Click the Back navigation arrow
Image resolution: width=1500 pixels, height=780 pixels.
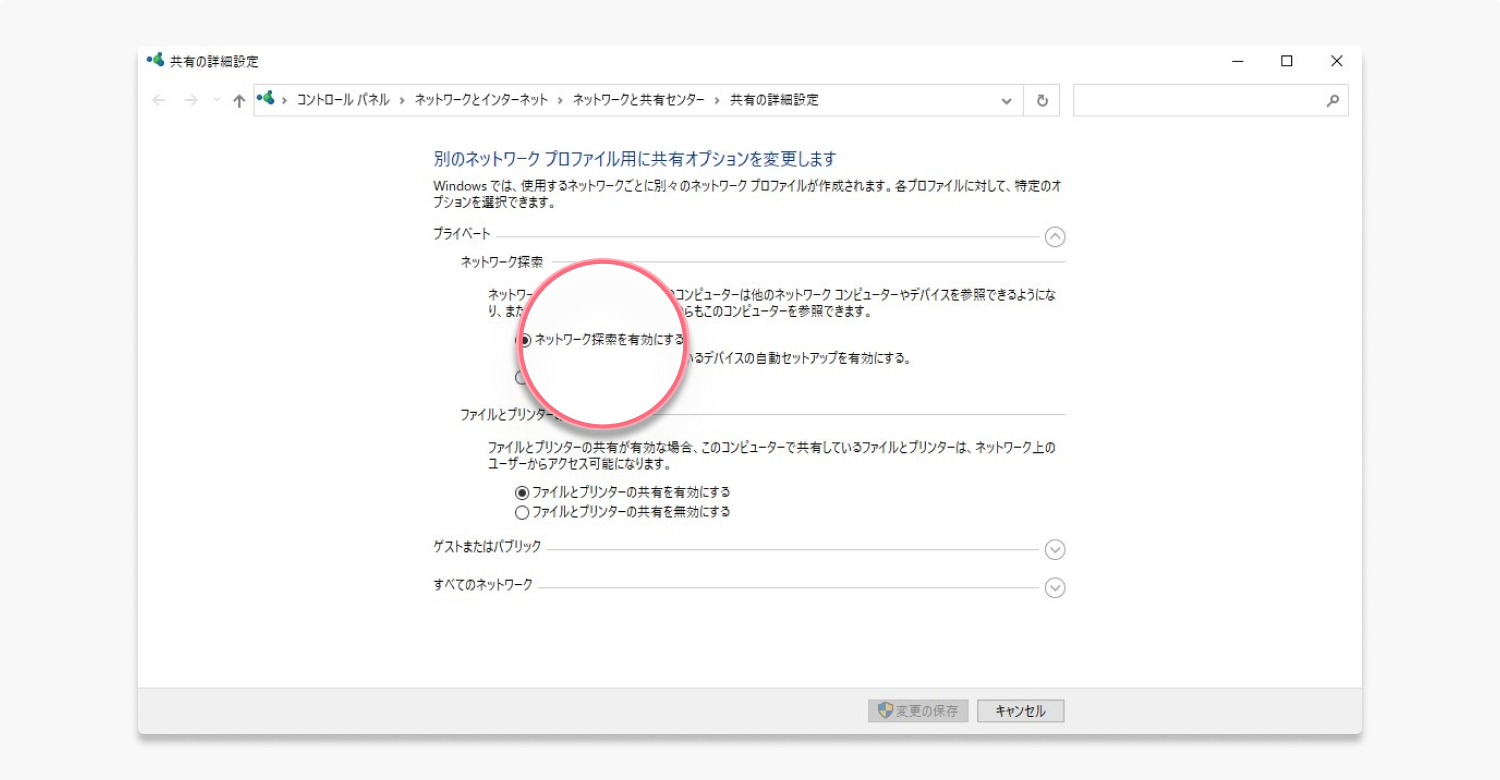[x=159, y=100]
